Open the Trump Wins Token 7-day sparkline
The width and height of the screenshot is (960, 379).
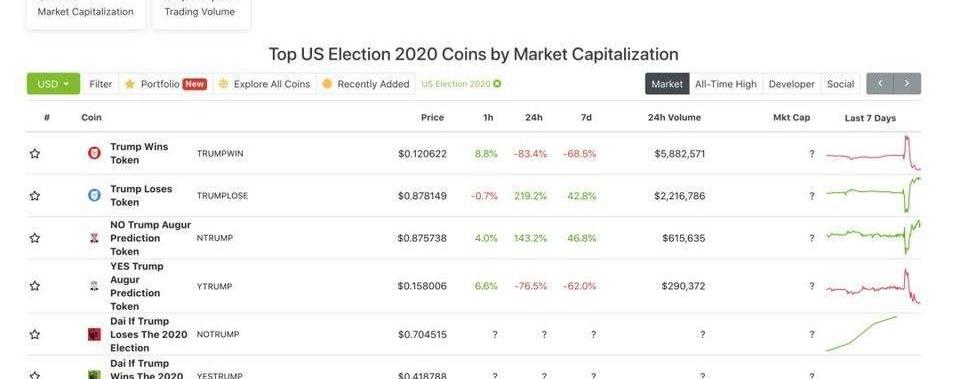tap(872, 153)
